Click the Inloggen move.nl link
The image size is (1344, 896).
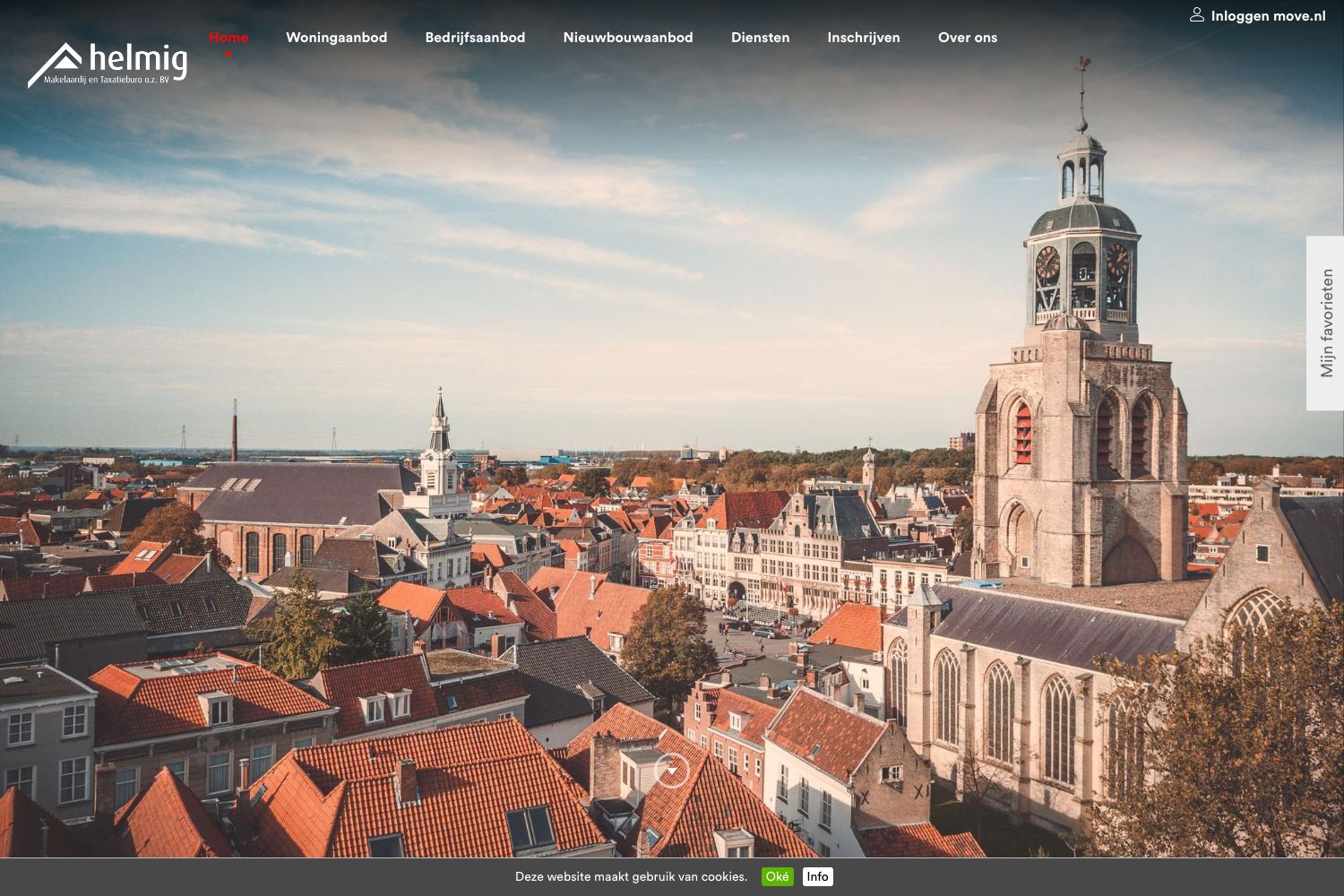tap(1268, 16)
